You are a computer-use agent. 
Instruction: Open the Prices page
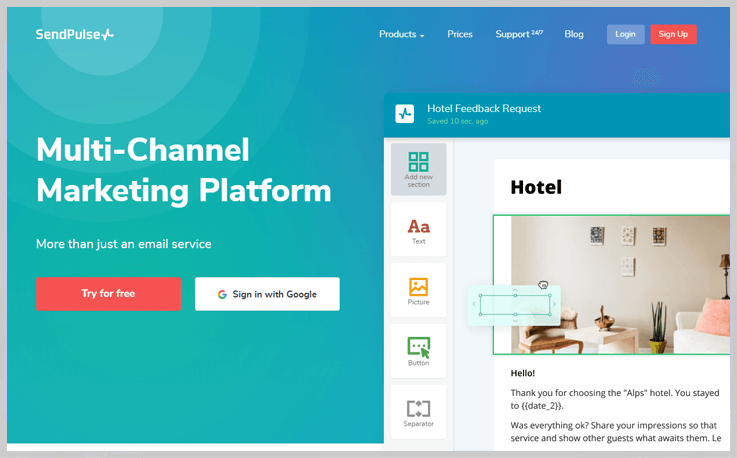[x=460, y=34]
